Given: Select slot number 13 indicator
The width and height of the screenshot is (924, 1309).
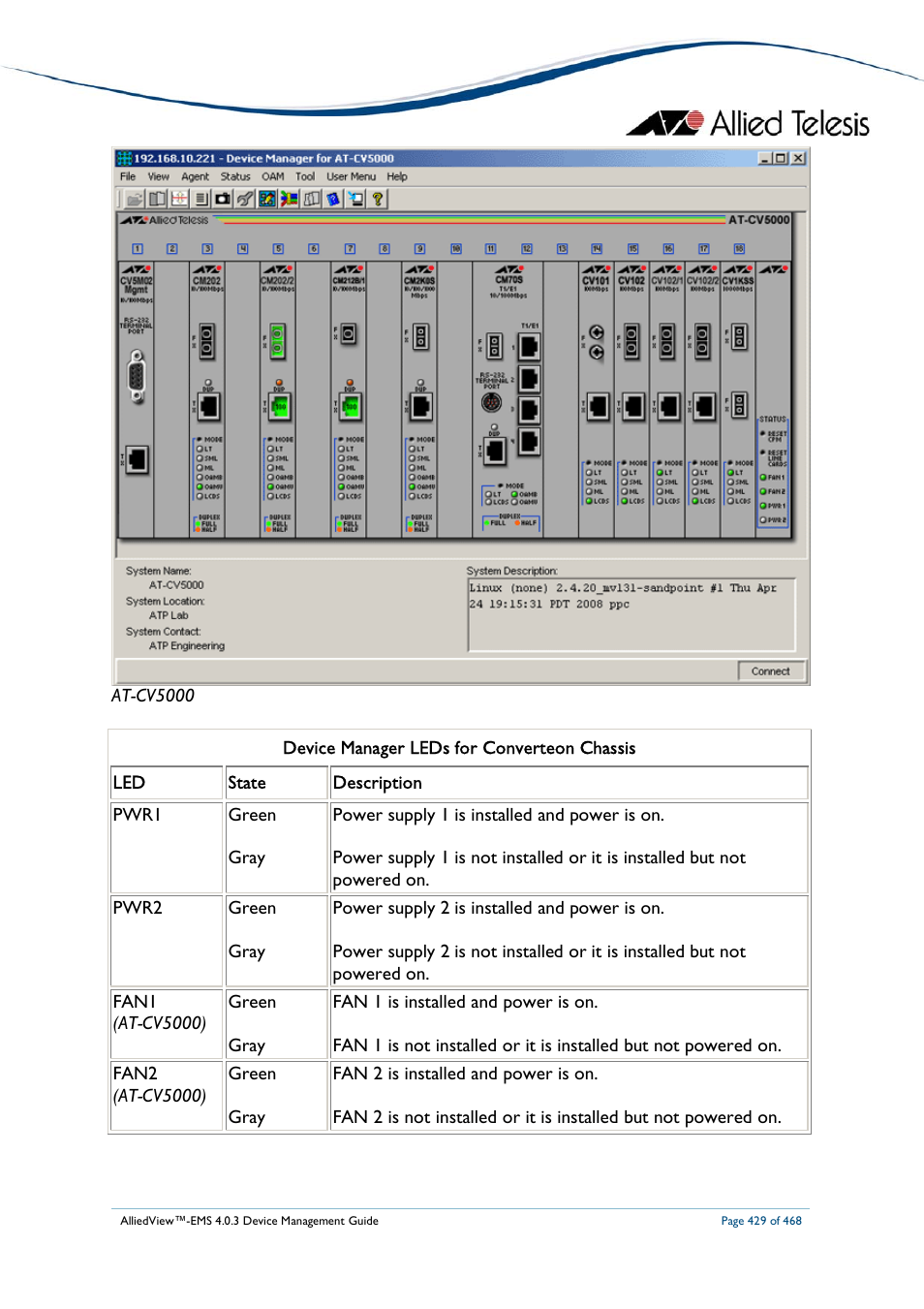Looking at the screenshot, I should (562, 249).
